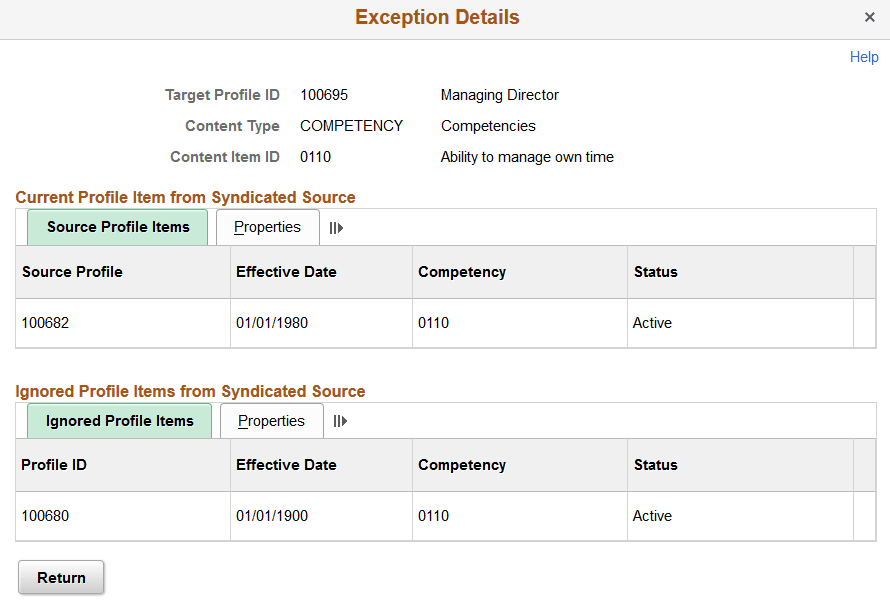
Task: Close the Exception Details dialog
Action: [x=870, y=17]
